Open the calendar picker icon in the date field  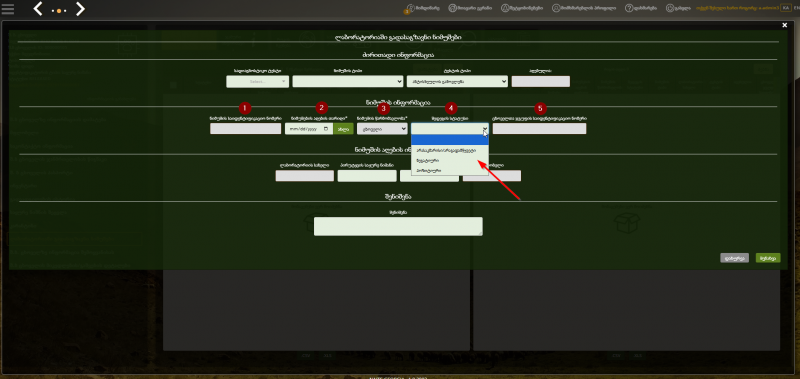coord(327,129)
